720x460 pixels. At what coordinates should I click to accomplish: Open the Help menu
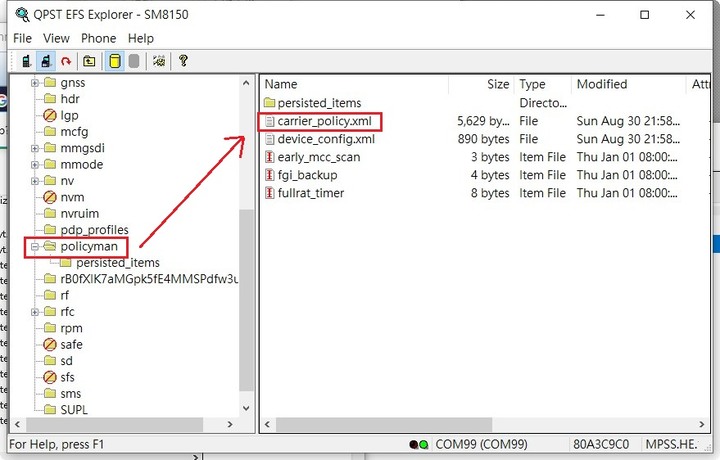[141, 39]
